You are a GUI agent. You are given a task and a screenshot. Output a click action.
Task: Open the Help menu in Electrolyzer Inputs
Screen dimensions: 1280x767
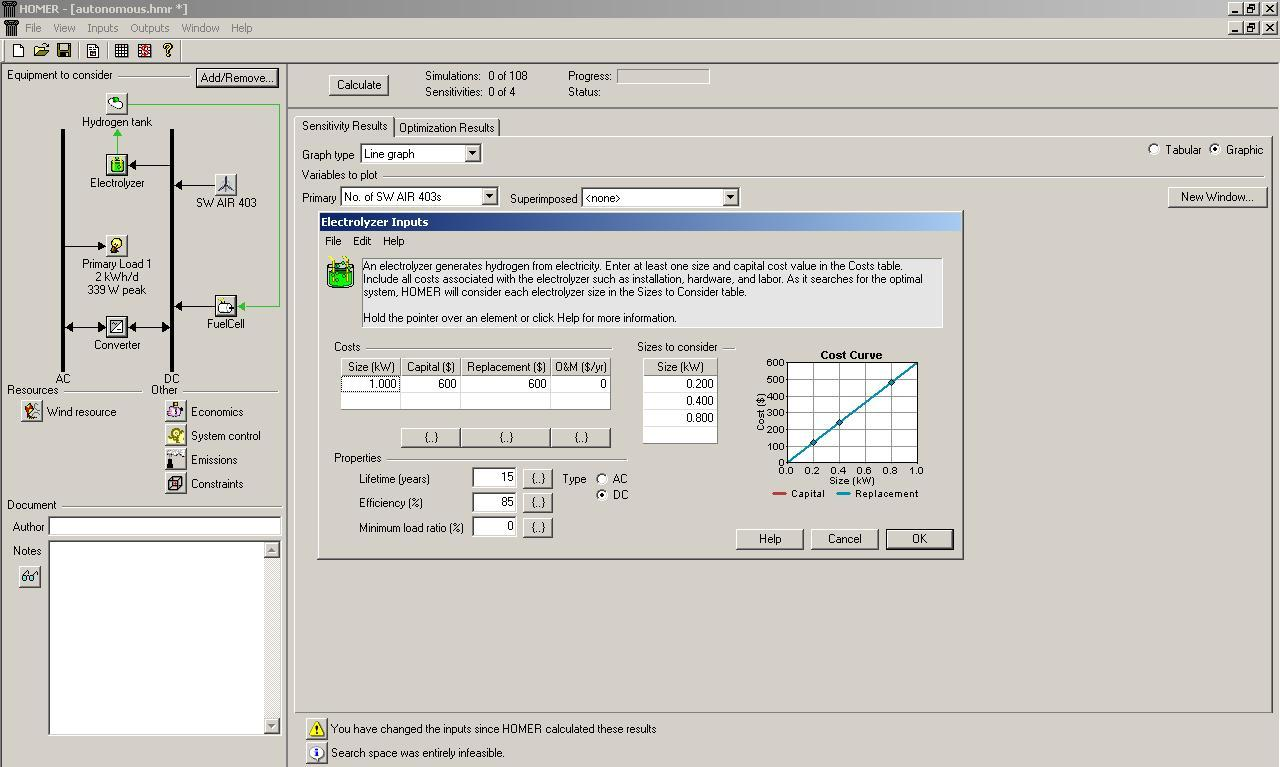[394, 241]
